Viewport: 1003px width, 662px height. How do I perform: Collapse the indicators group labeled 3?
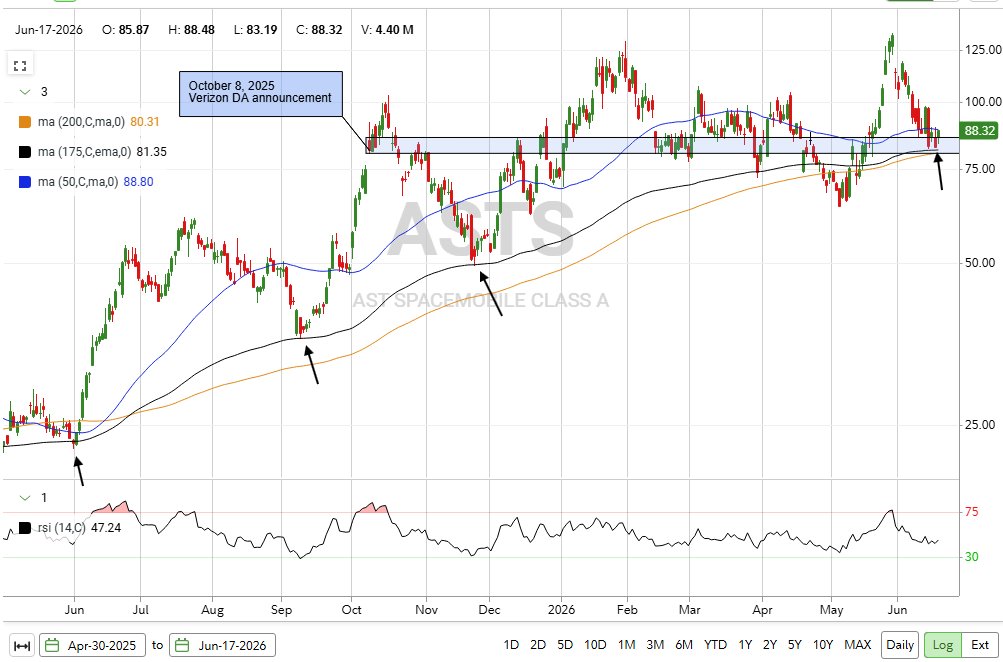pyautogui.click(x=25, y=92)
